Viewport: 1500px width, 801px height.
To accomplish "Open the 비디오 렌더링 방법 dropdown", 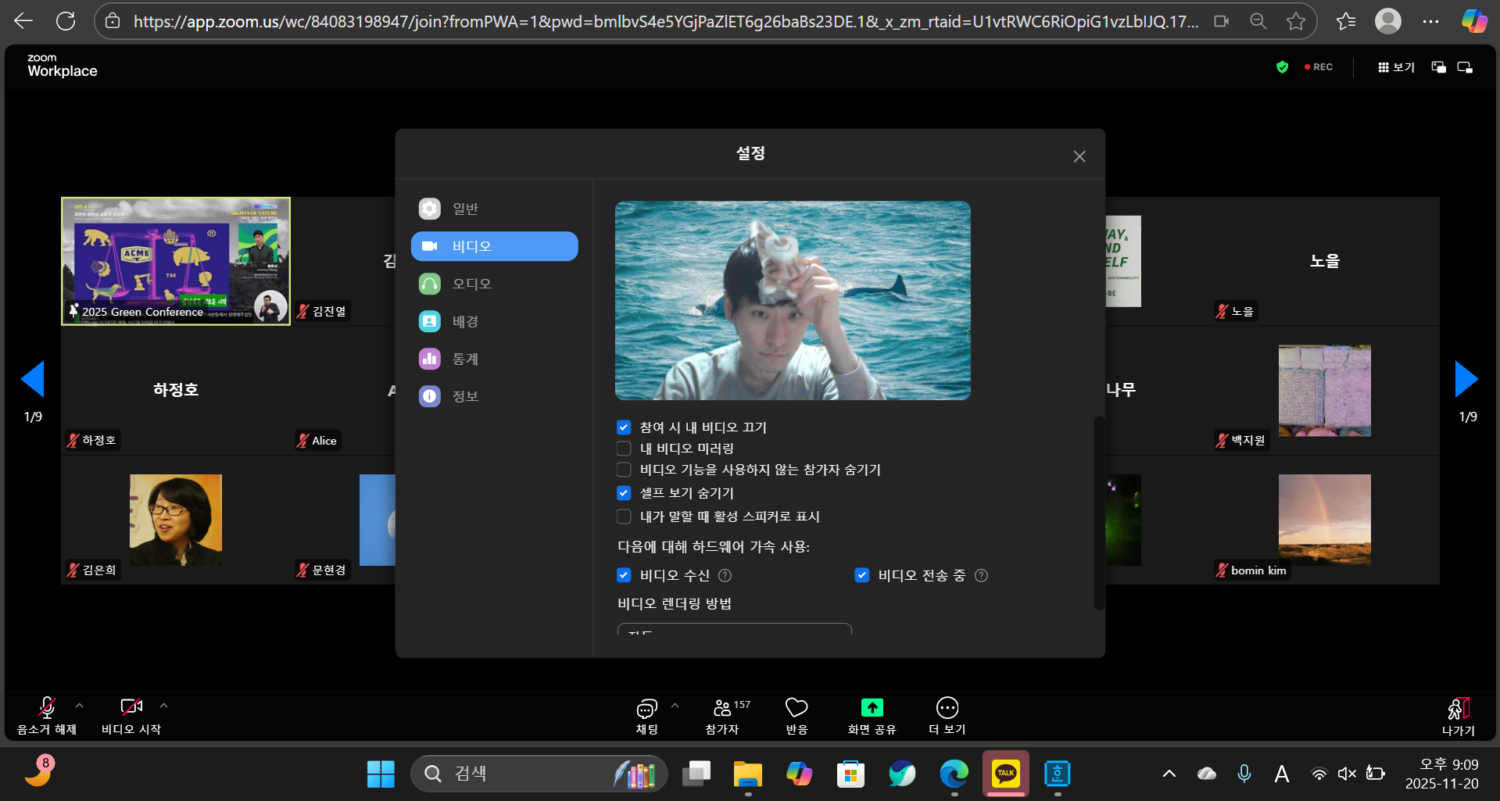I will (x=734, y=631).
